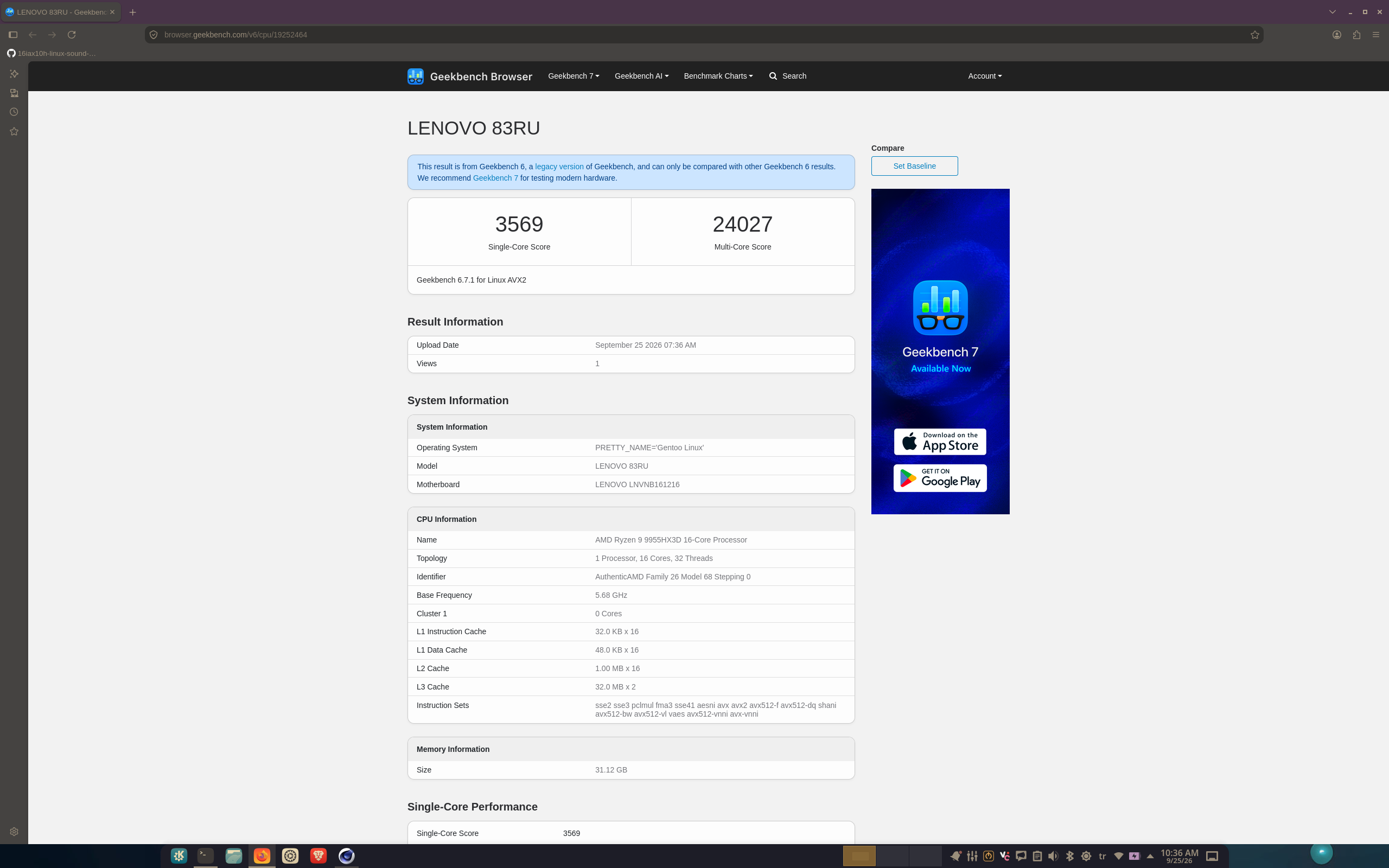Open the KDE application launcher
This screenshot has width=1389, height=868.
179,856
